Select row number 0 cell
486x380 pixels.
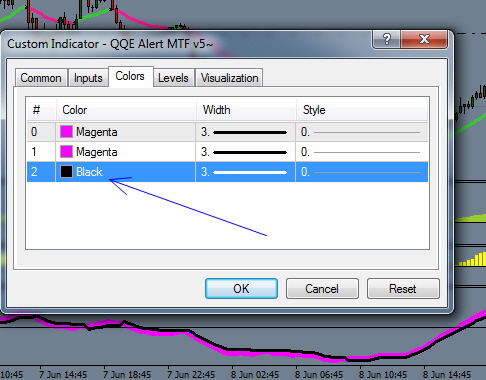coord(41,132)
